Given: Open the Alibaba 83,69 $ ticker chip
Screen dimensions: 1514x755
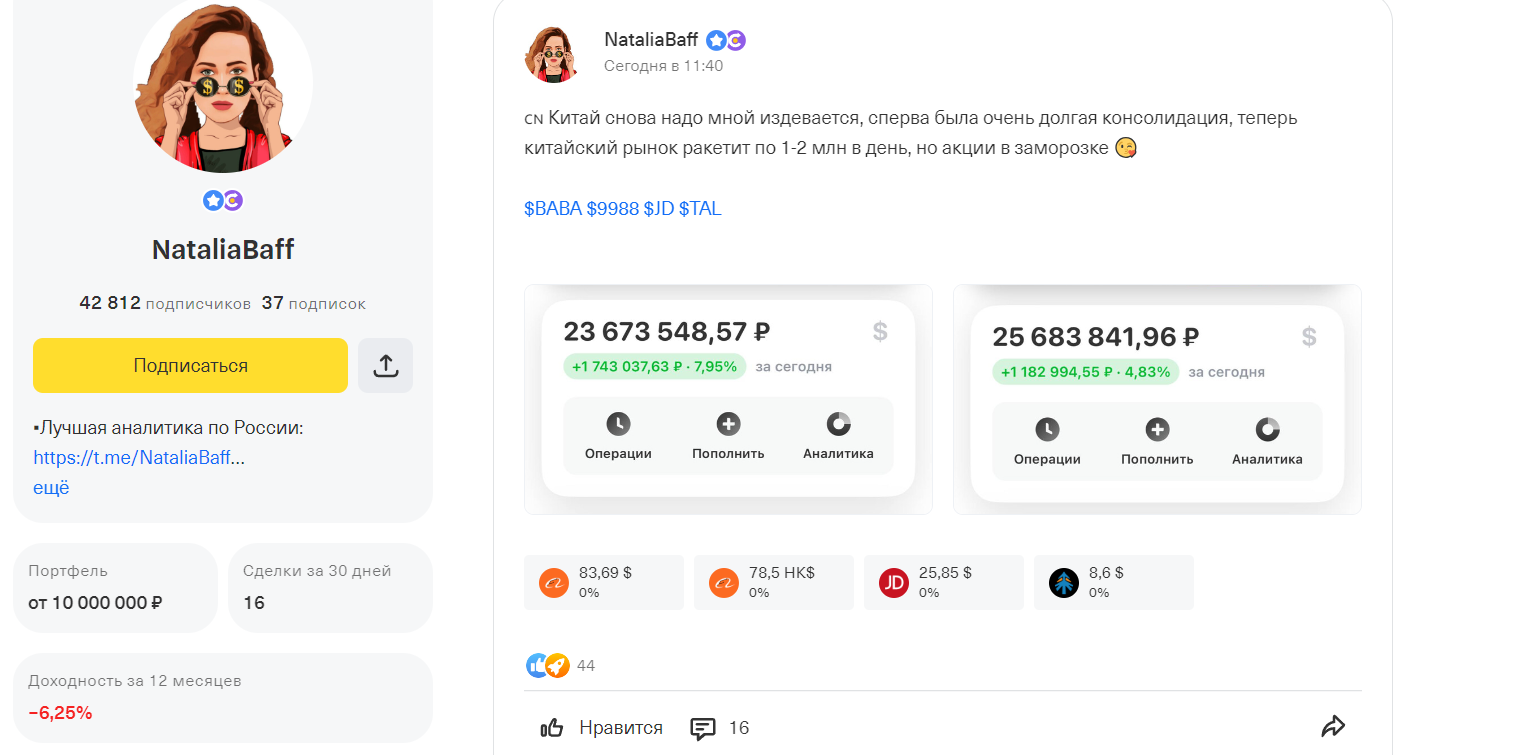Looking at the screenshot, I should pos(604,582).
